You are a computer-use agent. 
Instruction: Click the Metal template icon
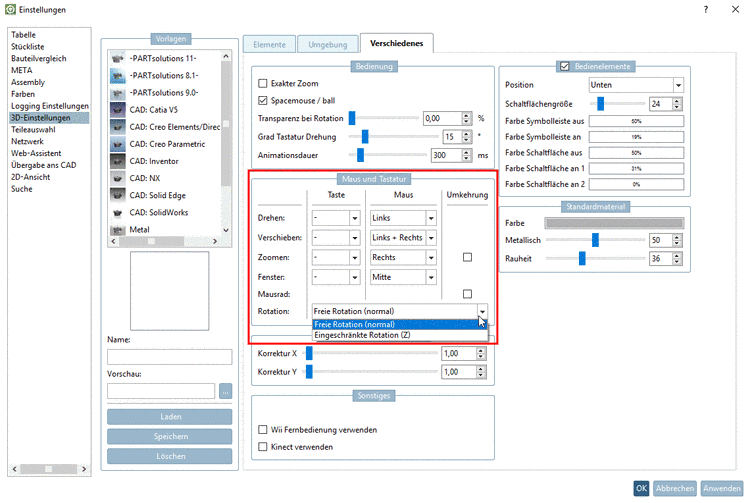118,230
